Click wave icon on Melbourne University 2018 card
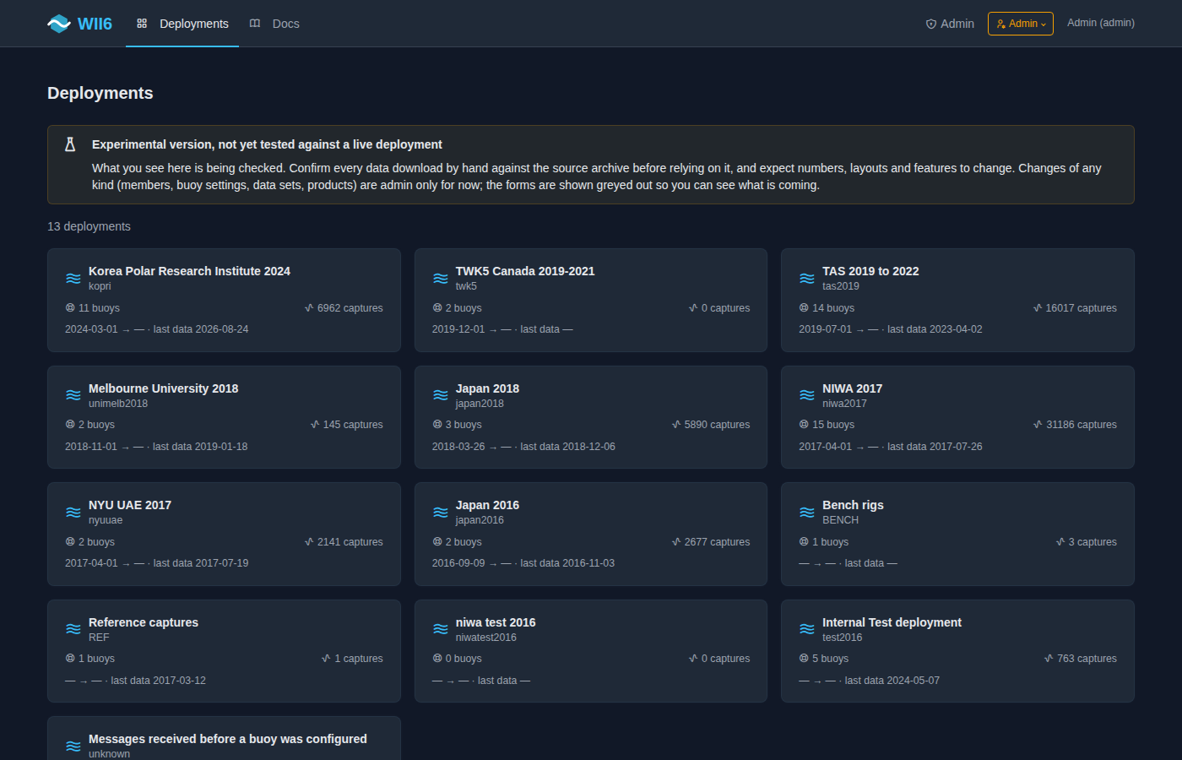Screen dimensions: 1182x760 pyautogui.click(x=73, y=395)
